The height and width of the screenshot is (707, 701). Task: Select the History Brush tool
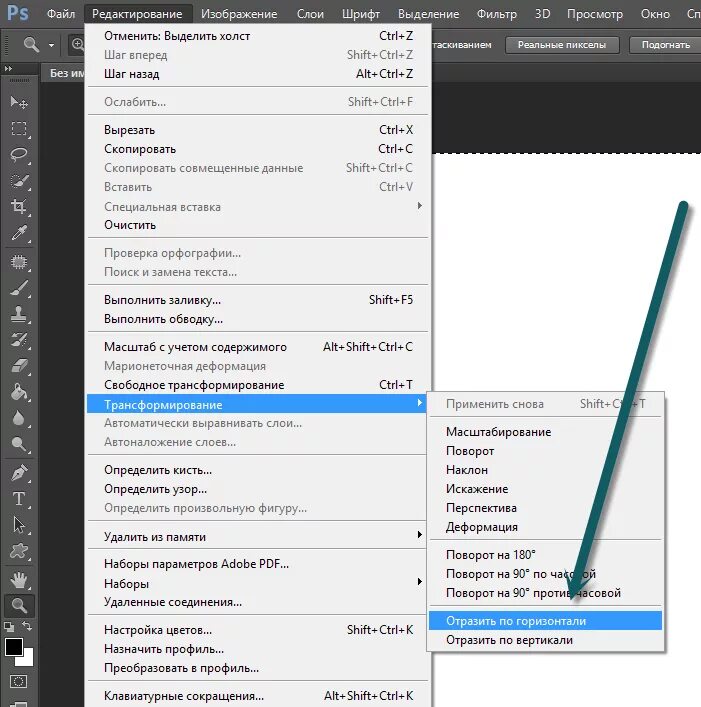pos(18,340)
